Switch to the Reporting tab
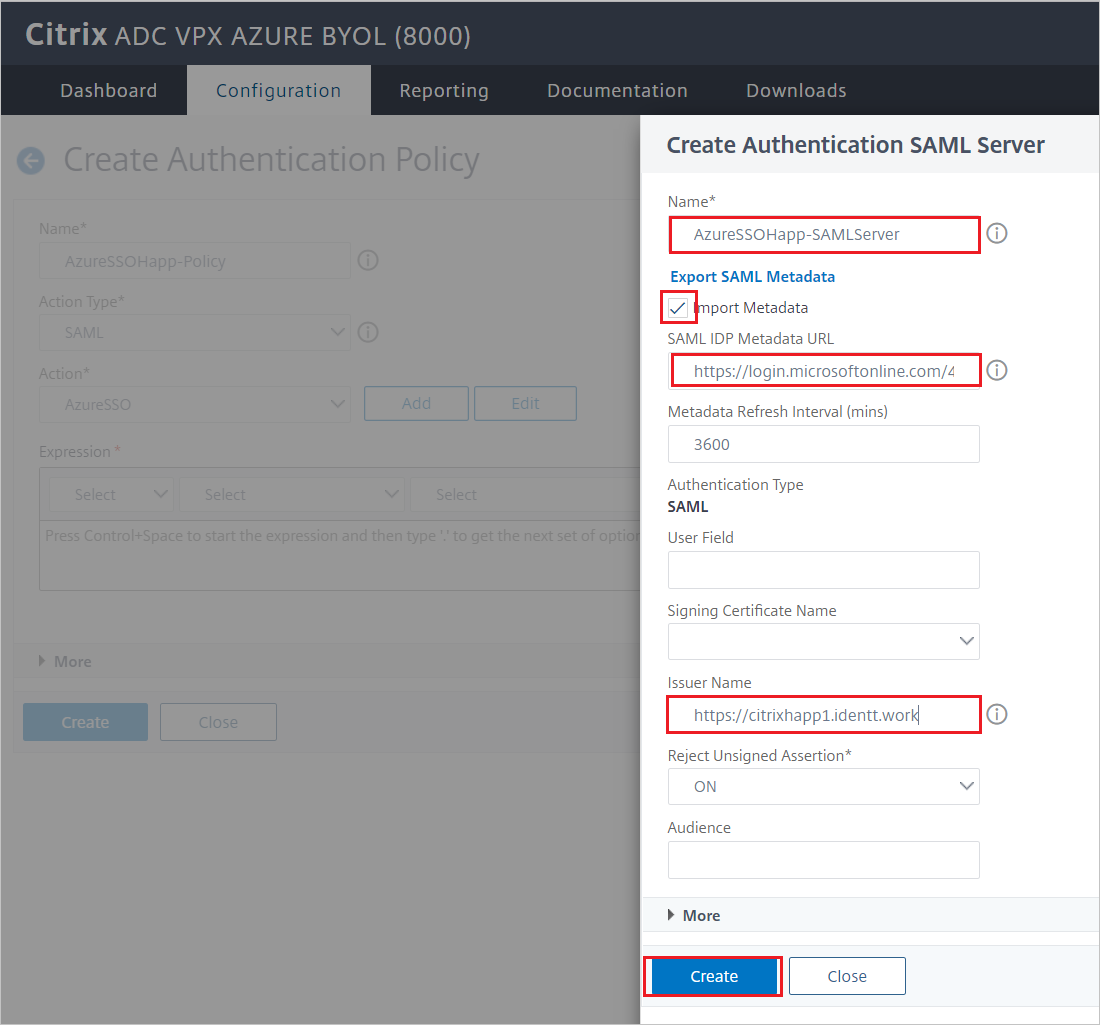This screenshot has height=1025, width=1100. 444,90
